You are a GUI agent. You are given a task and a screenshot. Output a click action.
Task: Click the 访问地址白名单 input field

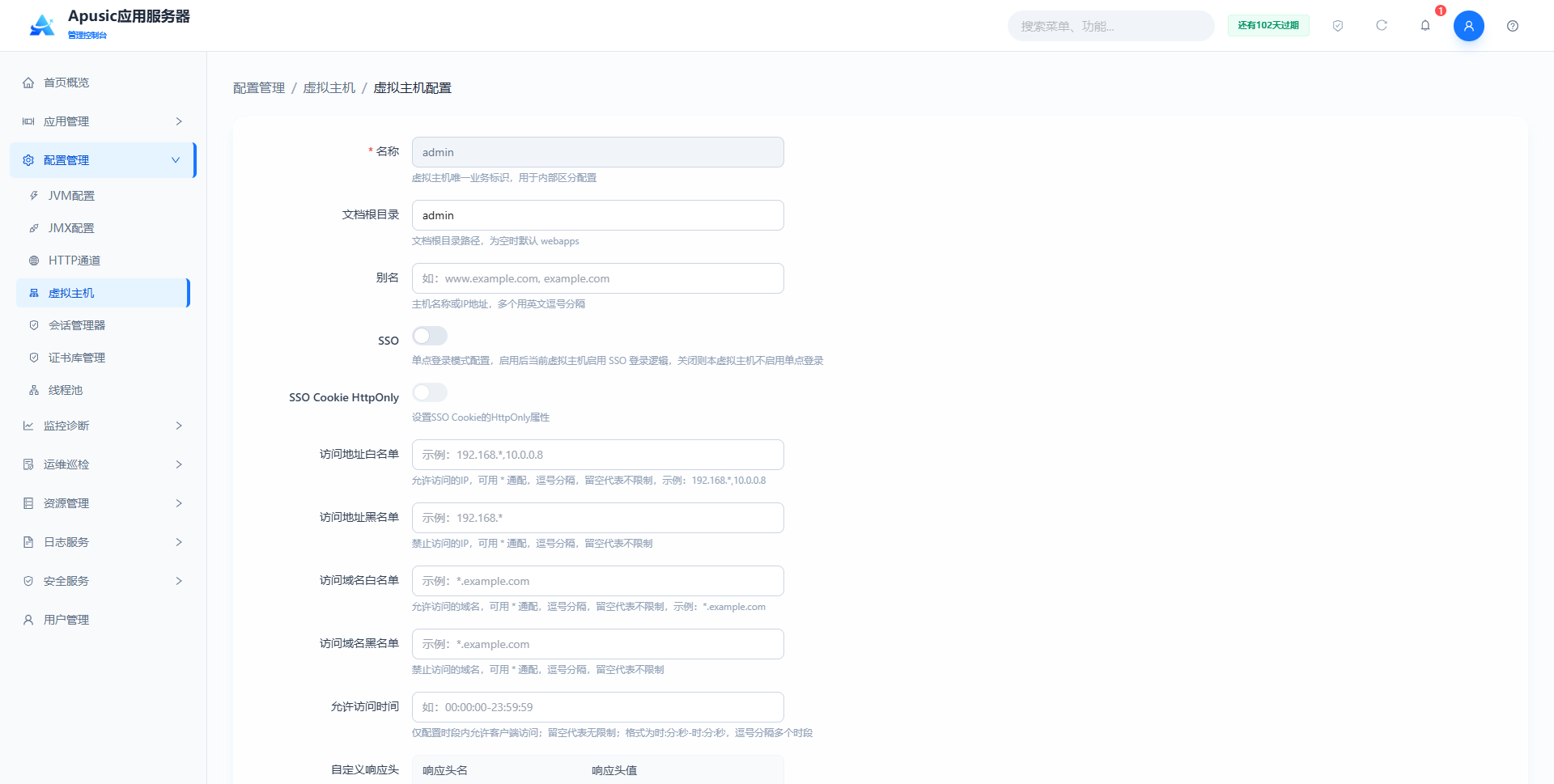598,455
